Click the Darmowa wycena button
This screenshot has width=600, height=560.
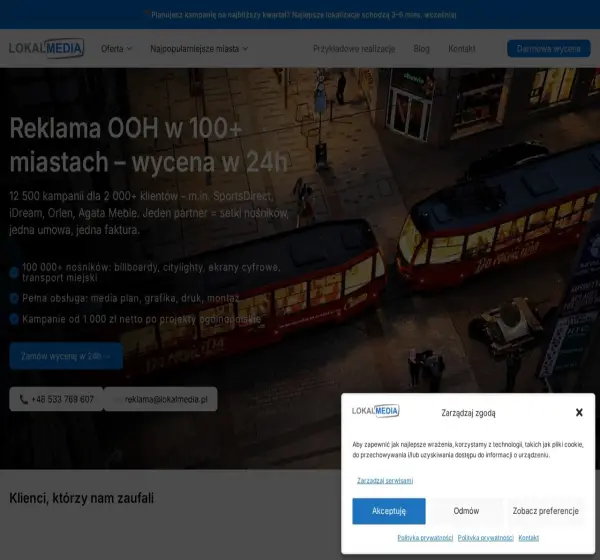point(548,49)
